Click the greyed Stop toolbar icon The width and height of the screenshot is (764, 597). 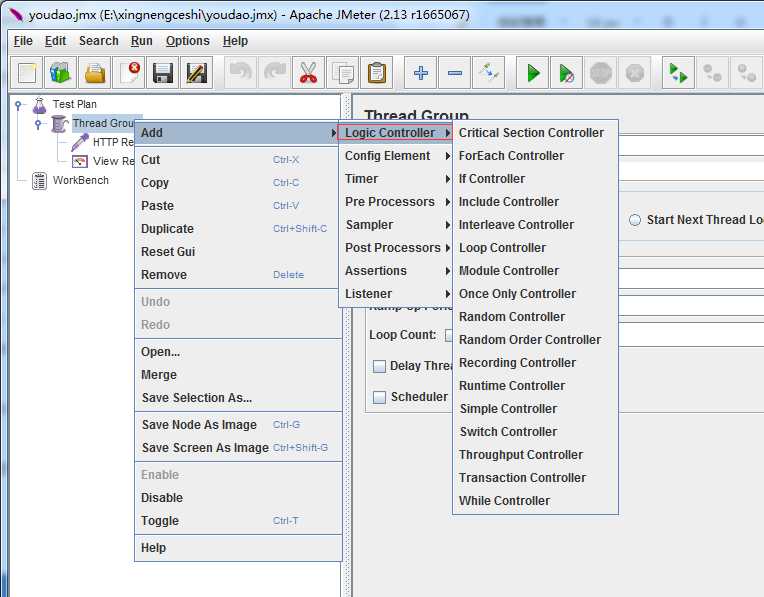[601, 73]
